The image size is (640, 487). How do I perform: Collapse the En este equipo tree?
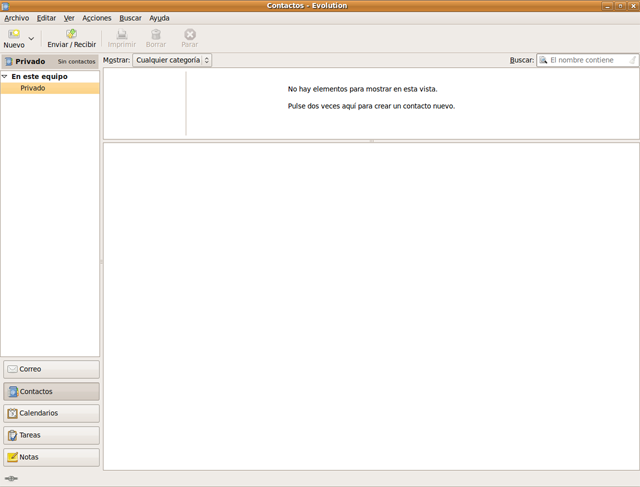coord(5,76)
